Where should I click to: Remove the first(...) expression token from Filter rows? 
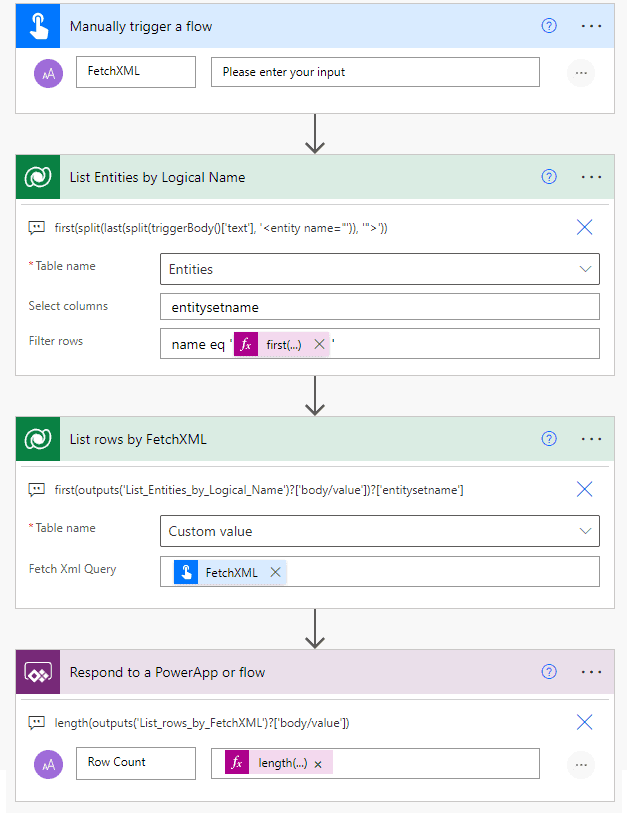point(319,344)
